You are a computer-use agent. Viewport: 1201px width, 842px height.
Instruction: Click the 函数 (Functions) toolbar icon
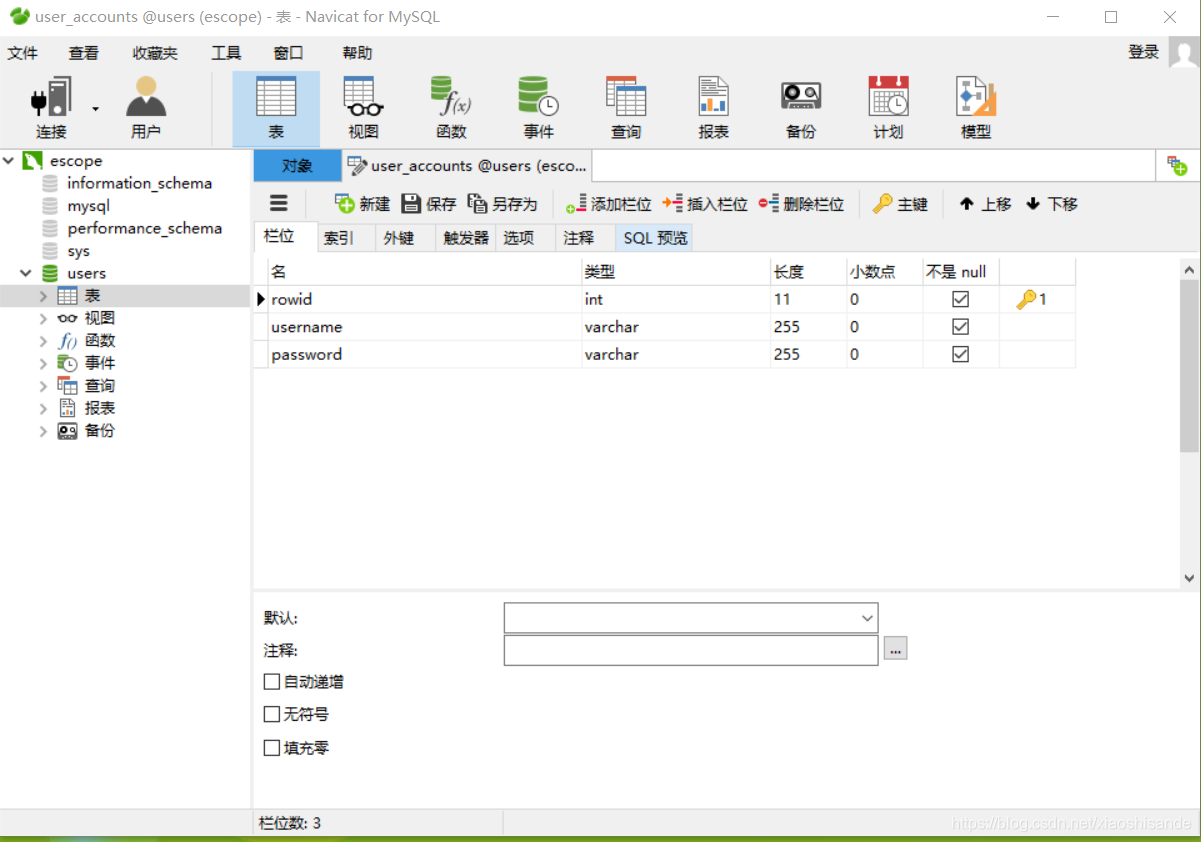[450, 106]
